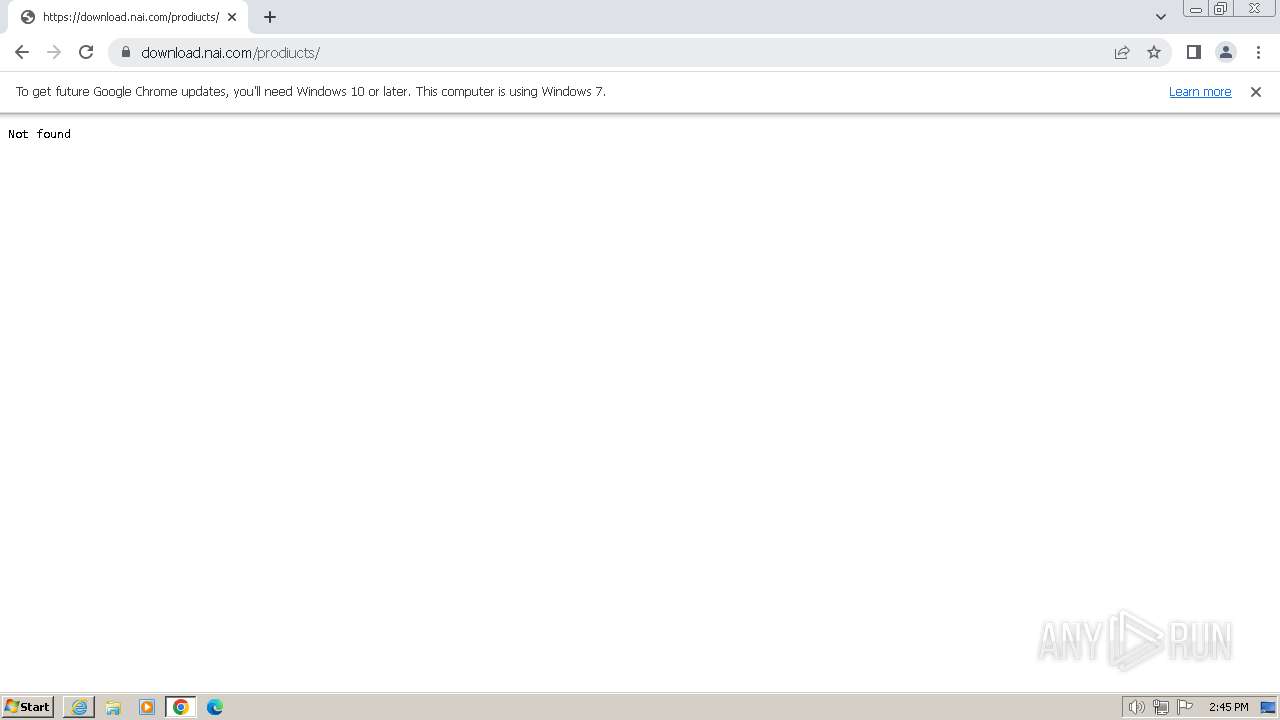Click the 2:45 PM clock in the tray
Screen dimensions: 1280x720
click(x=1228, y=707)
